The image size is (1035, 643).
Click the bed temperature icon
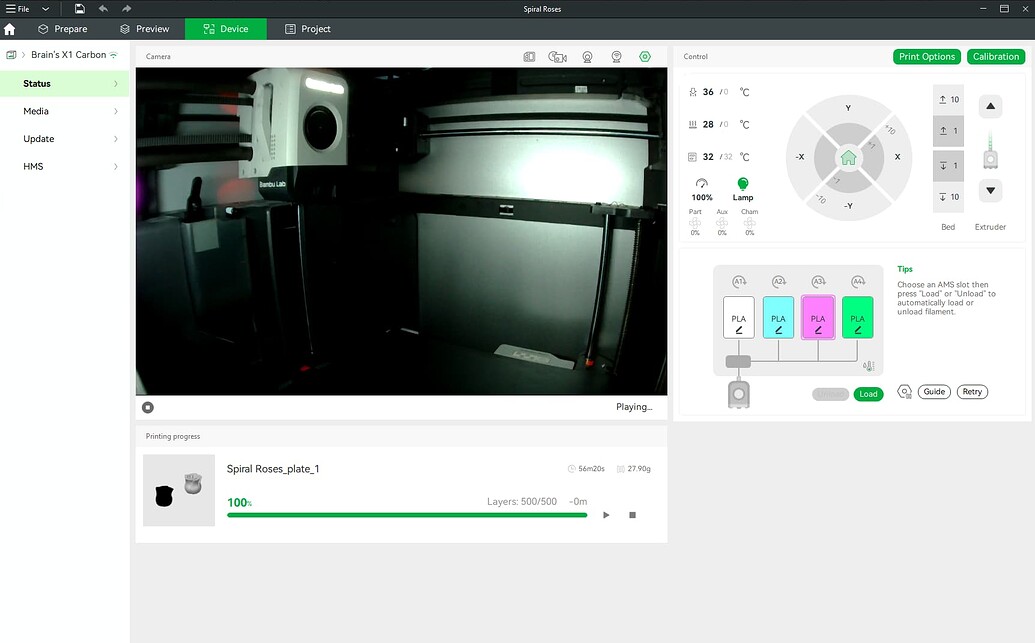pos(692,124)
